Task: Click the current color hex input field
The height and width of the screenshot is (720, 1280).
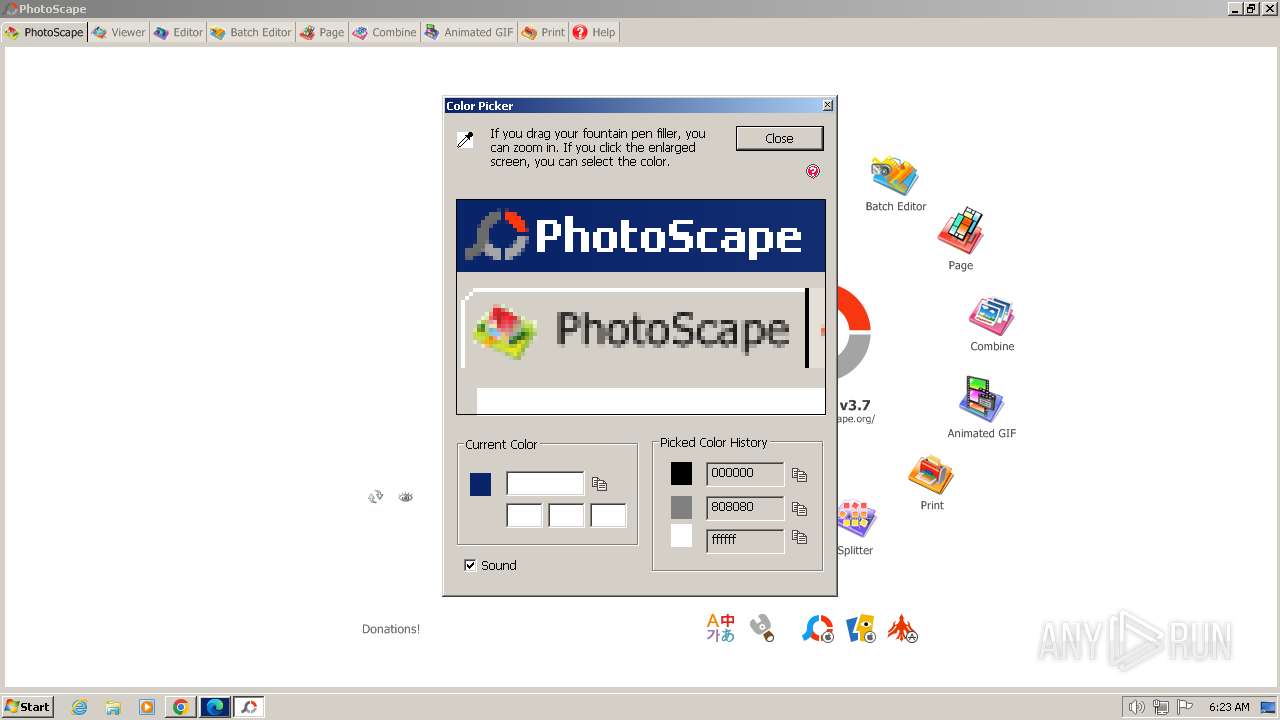Action: [x=545, y=484]
